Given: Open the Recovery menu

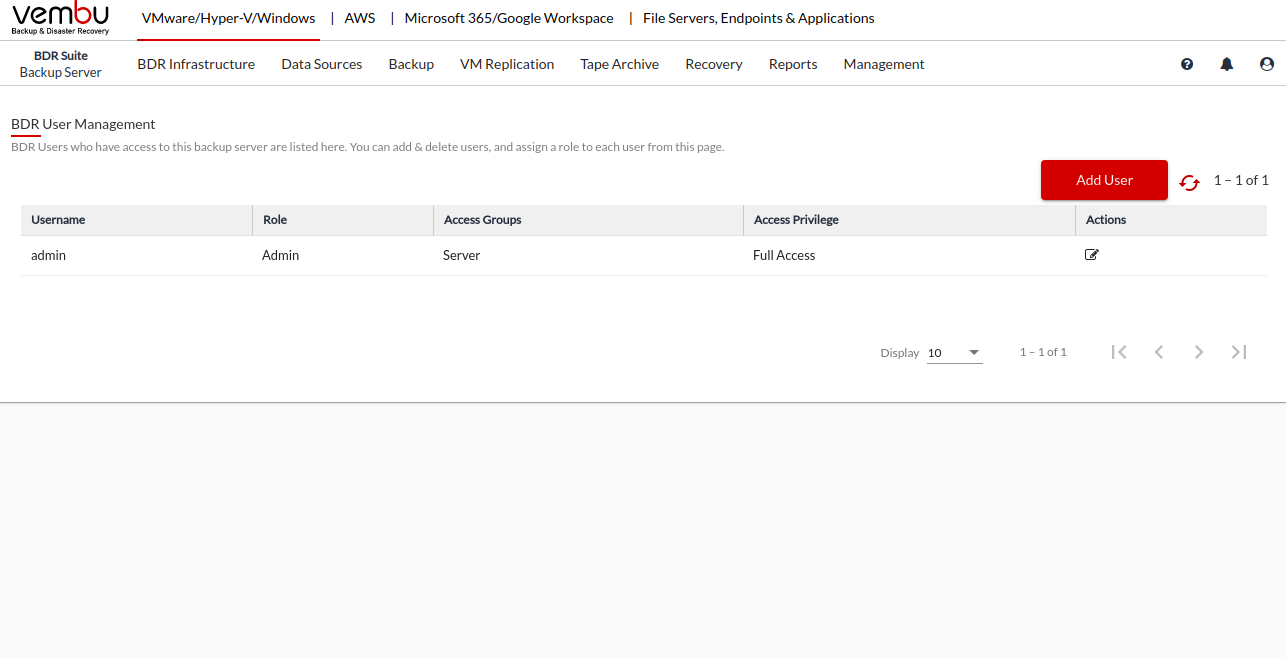Looking at the screenshot, I should [713, 64].
